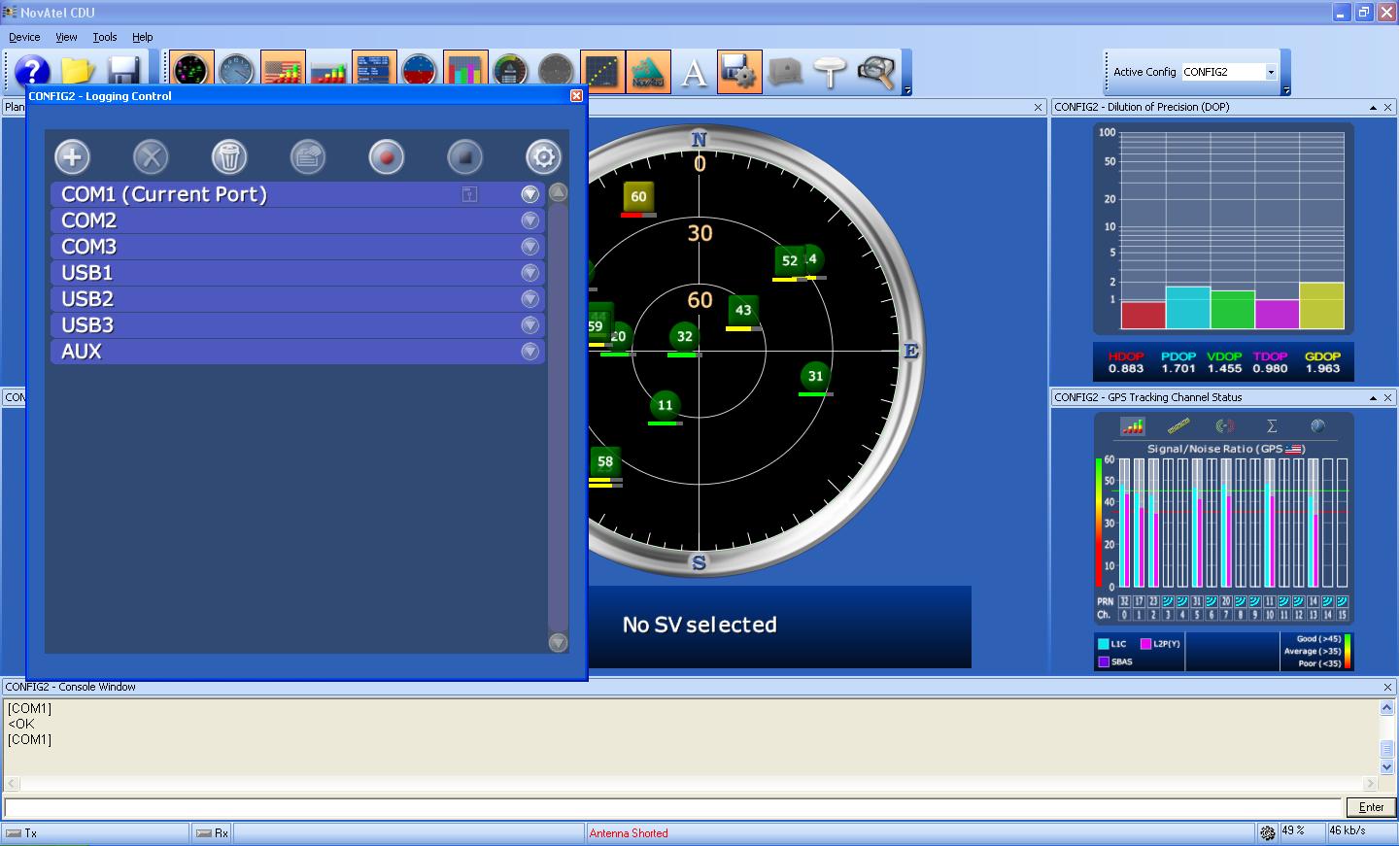Expand the COM3 port row arrow
1400x846 pixels.
529,247
